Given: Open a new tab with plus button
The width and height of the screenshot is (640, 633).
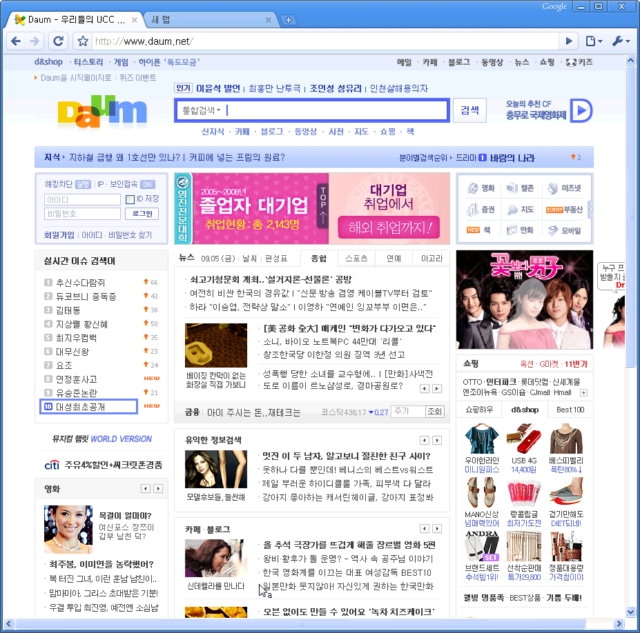Looking at the screenshot, I should [x=288, y=20].
